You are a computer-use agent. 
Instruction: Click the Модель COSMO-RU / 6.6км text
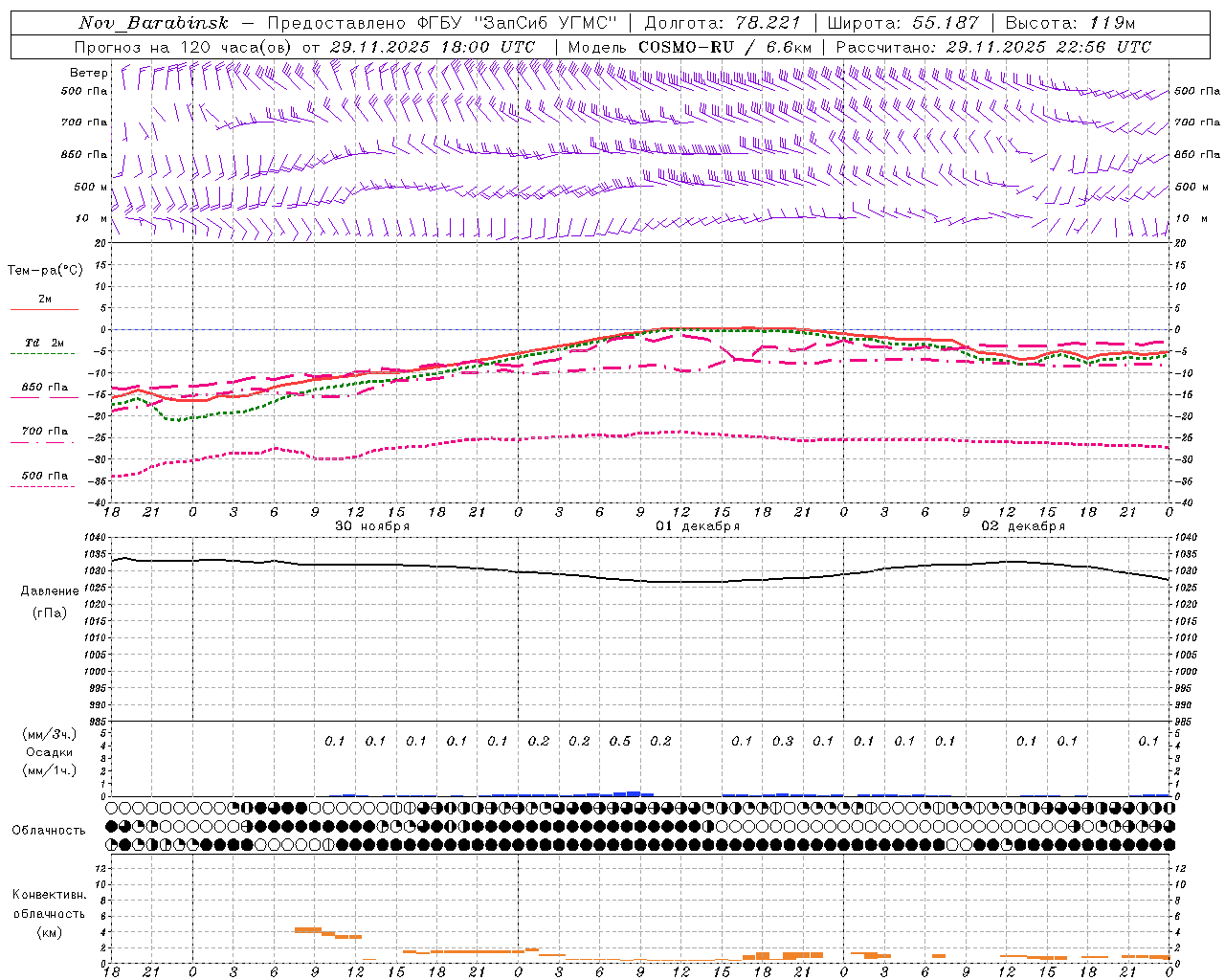click(690, 47)
